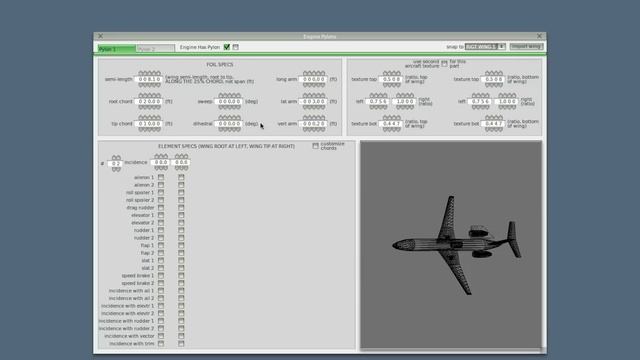640x360 pixels.
Task: Click the semi-length value field
Action: [149, 79]
